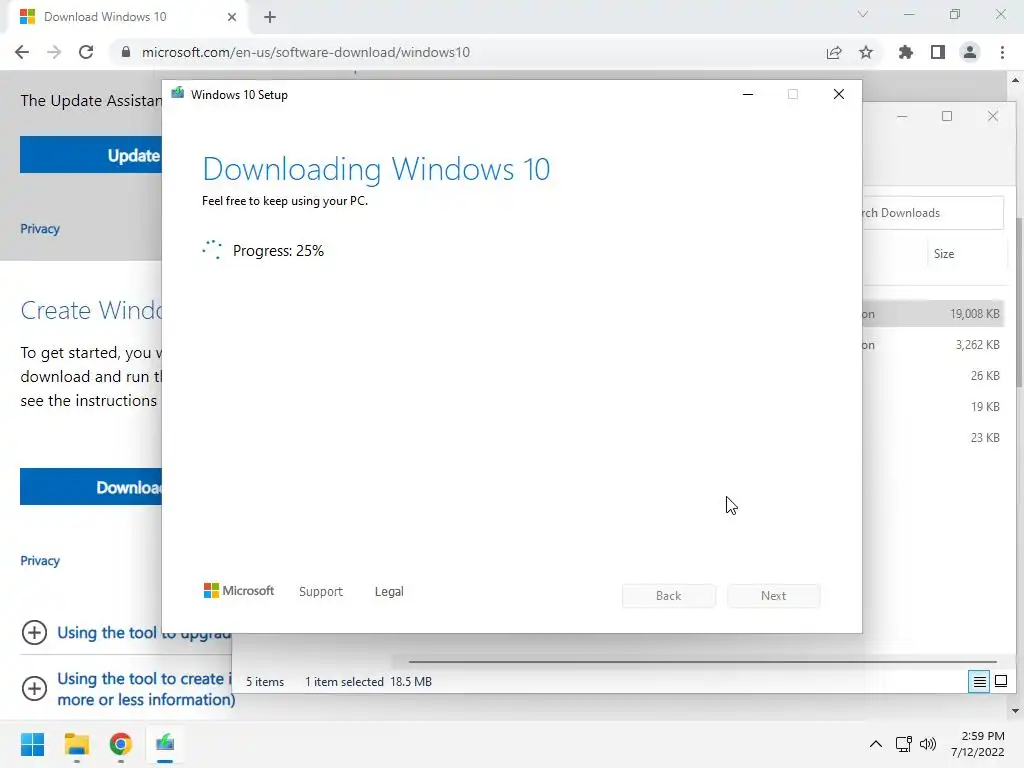Click scroll up arrow on webpage scrollbar
Viewport: 1024px width, 768px height.
[x=1016, y=80]
